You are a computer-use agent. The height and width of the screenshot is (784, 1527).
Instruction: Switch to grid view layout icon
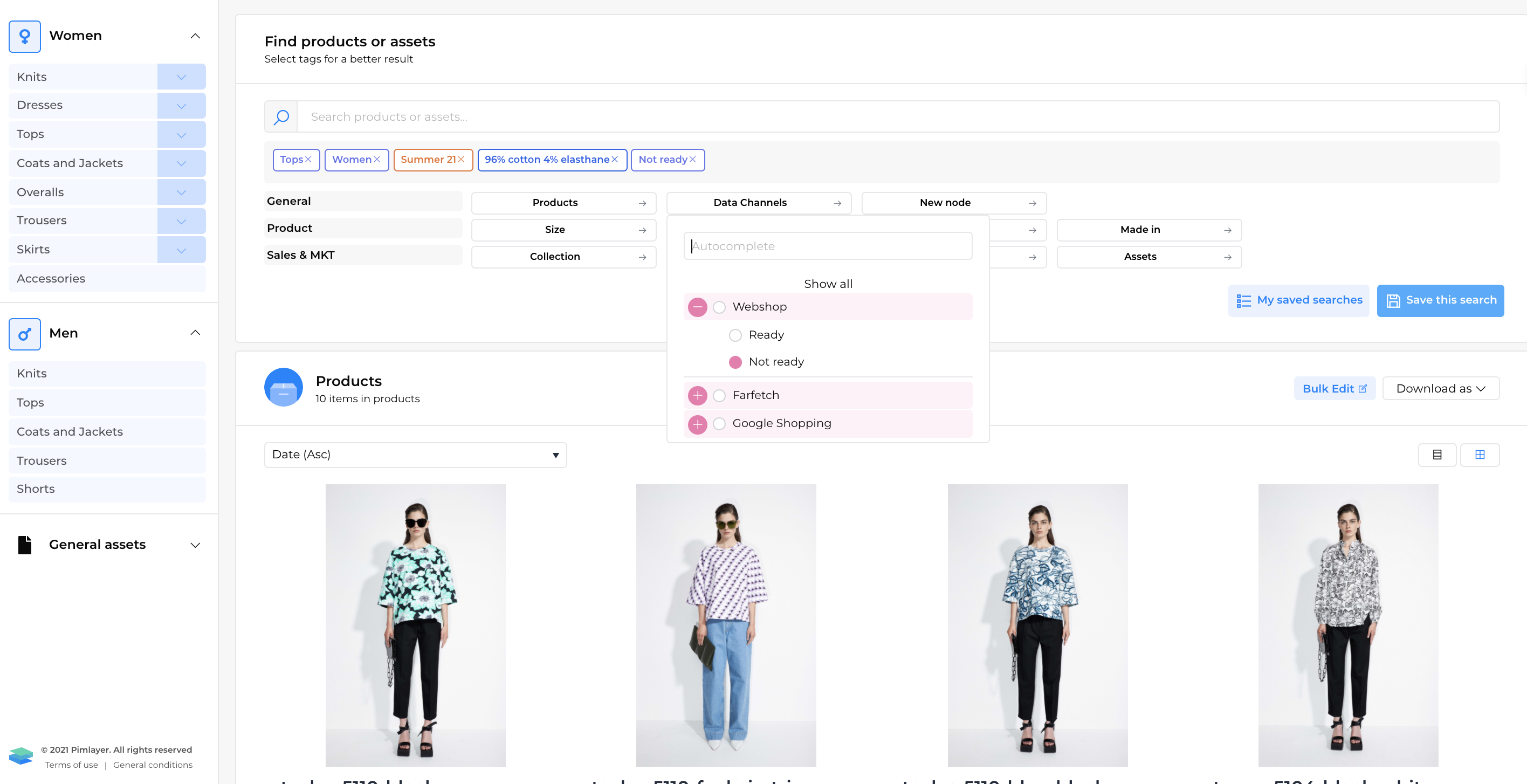click(x=1480, y=455)
